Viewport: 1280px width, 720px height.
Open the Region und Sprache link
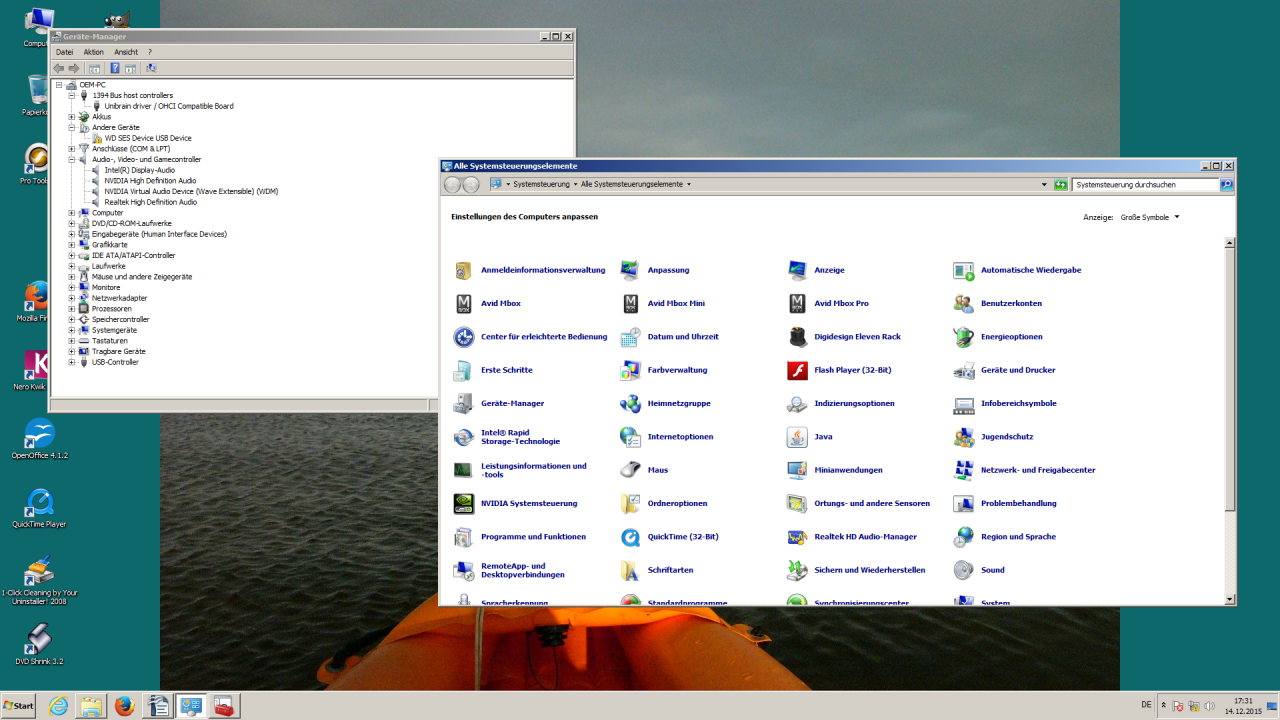click(1018, 537)
